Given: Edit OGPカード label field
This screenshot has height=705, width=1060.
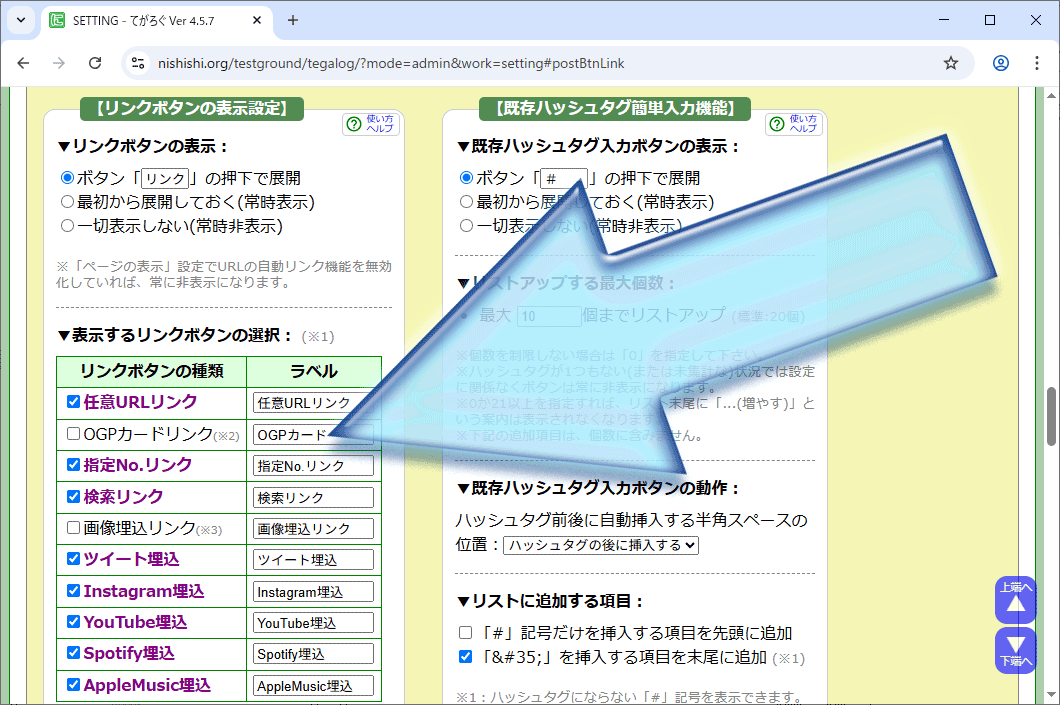Looking at the screenshot, I should click(314, 435).
